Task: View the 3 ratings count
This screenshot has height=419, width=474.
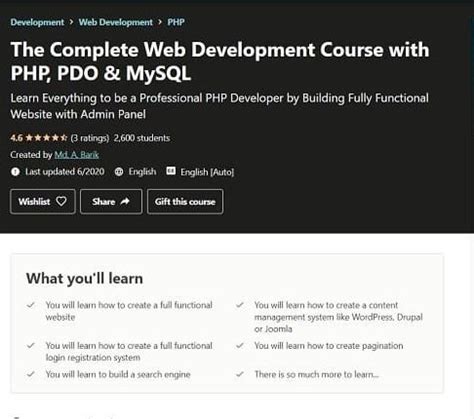Action: [90, 138]
